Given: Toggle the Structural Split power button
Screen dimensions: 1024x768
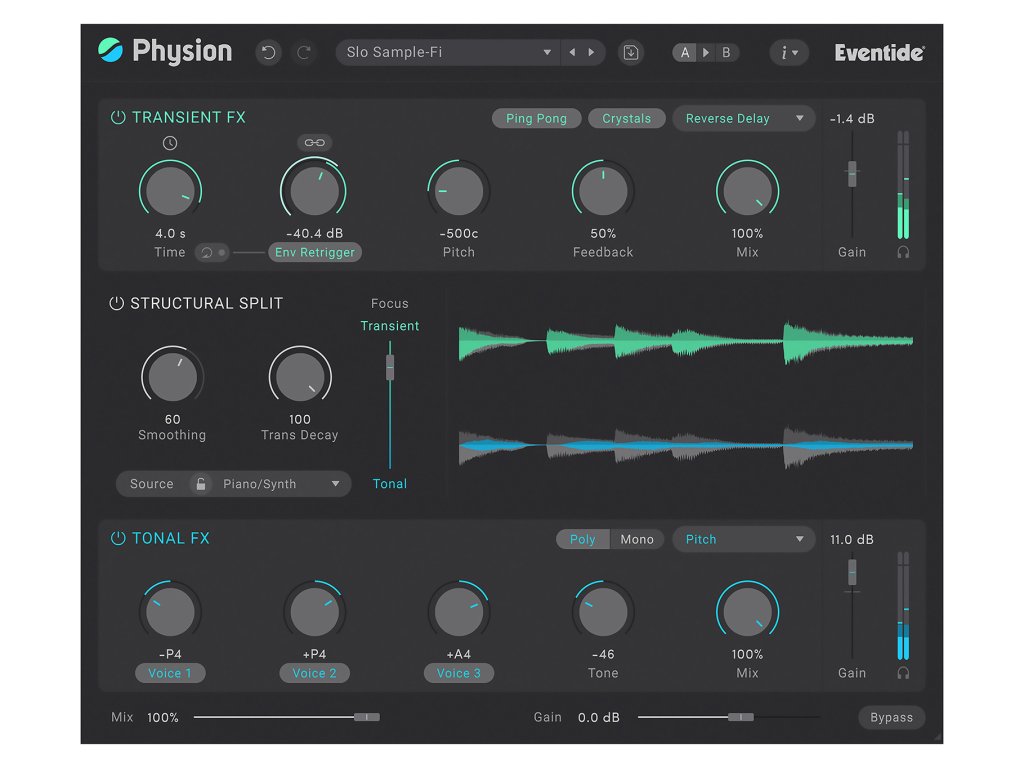Looking at the screenshot, I should pos(117,304).
